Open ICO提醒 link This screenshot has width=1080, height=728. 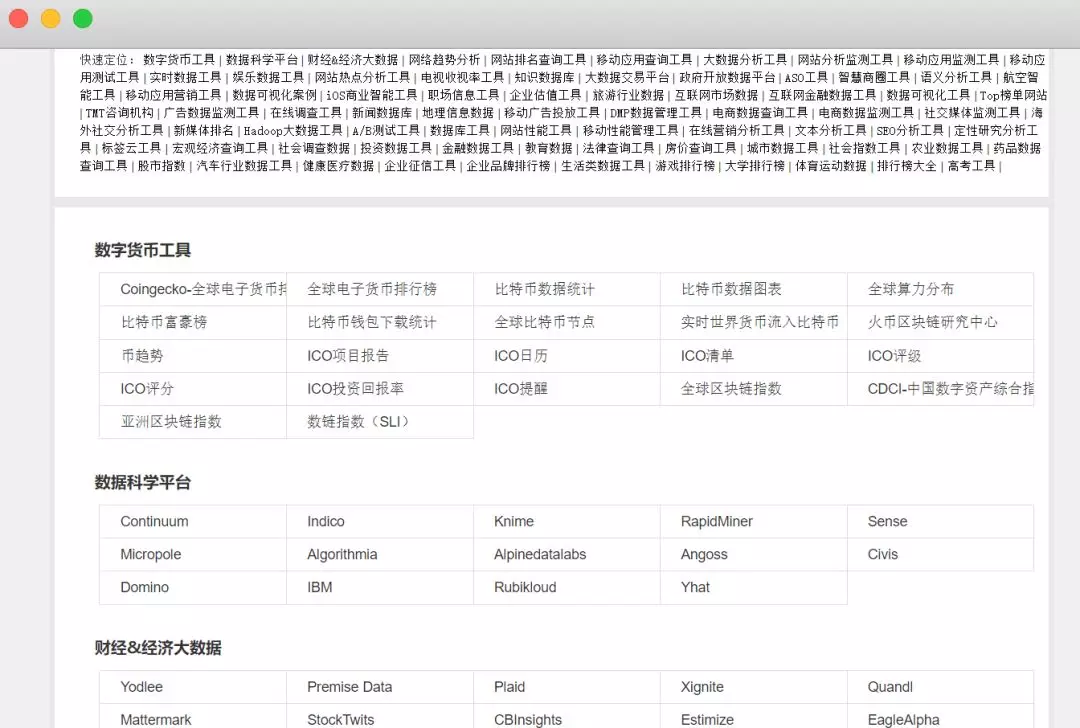pyautogui.click(x=521, y=388)
